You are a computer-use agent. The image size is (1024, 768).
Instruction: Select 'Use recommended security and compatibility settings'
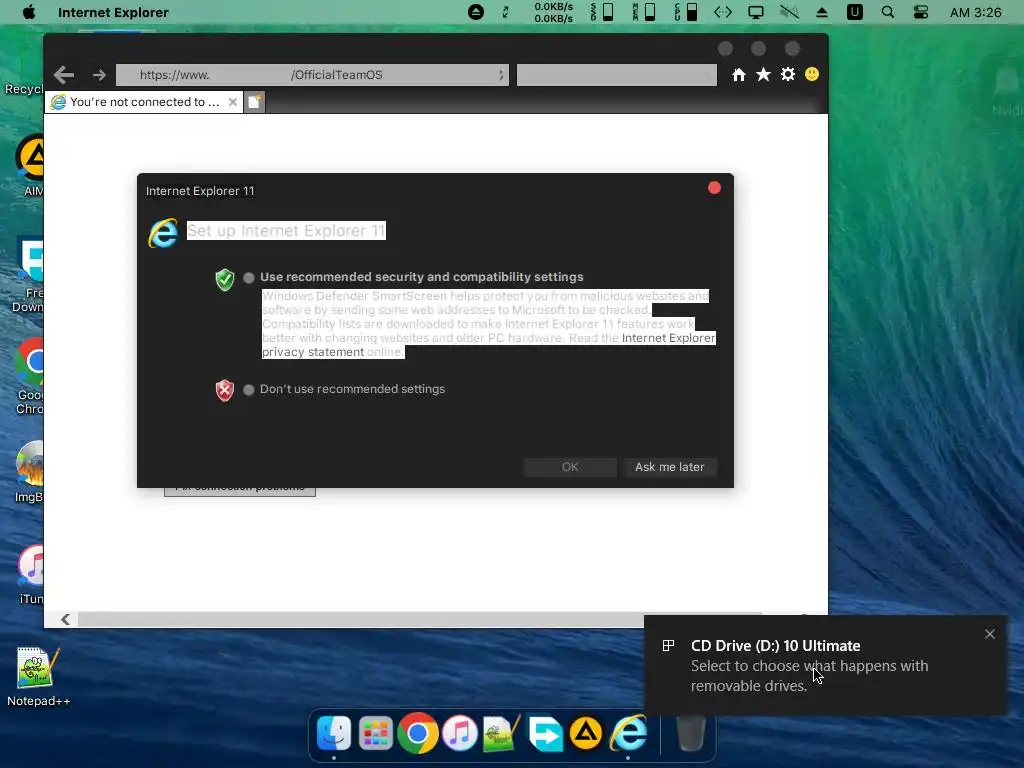coord(249,278)
